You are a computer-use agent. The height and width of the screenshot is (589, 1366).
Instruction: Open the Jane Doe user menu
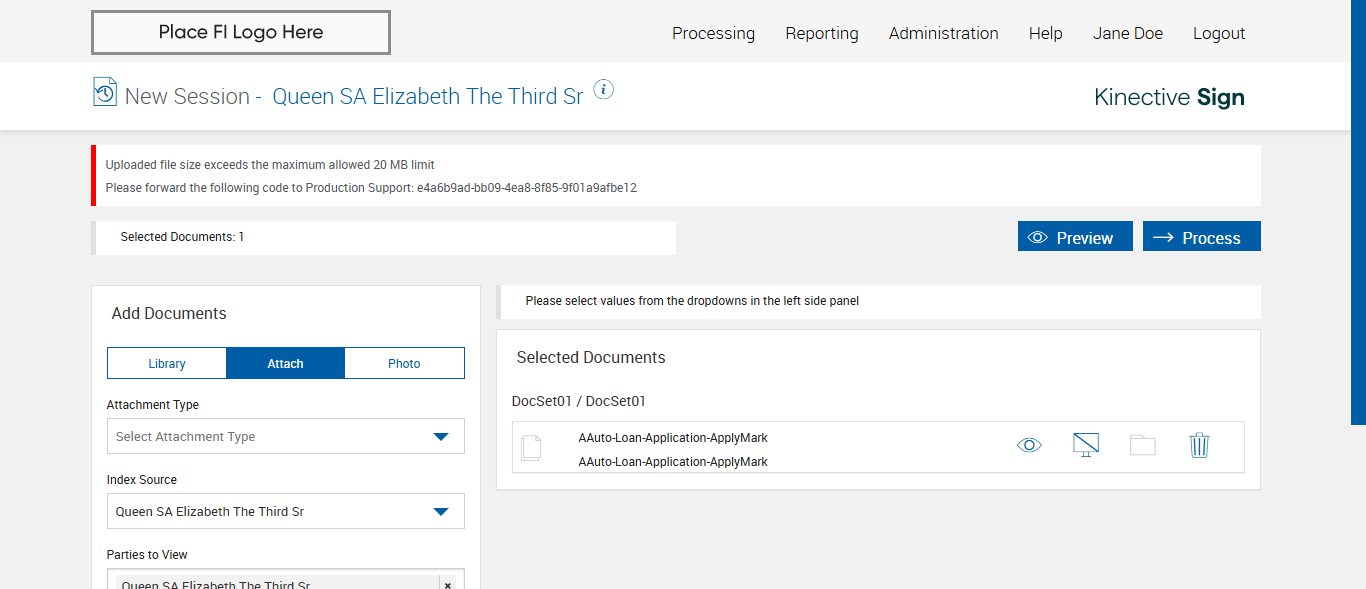click(1127, 33)
